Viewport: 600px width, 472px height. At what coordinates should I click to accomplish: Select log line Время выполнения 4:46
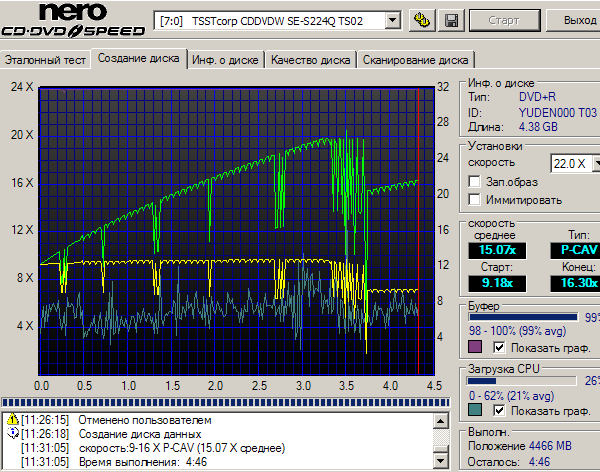143,462
